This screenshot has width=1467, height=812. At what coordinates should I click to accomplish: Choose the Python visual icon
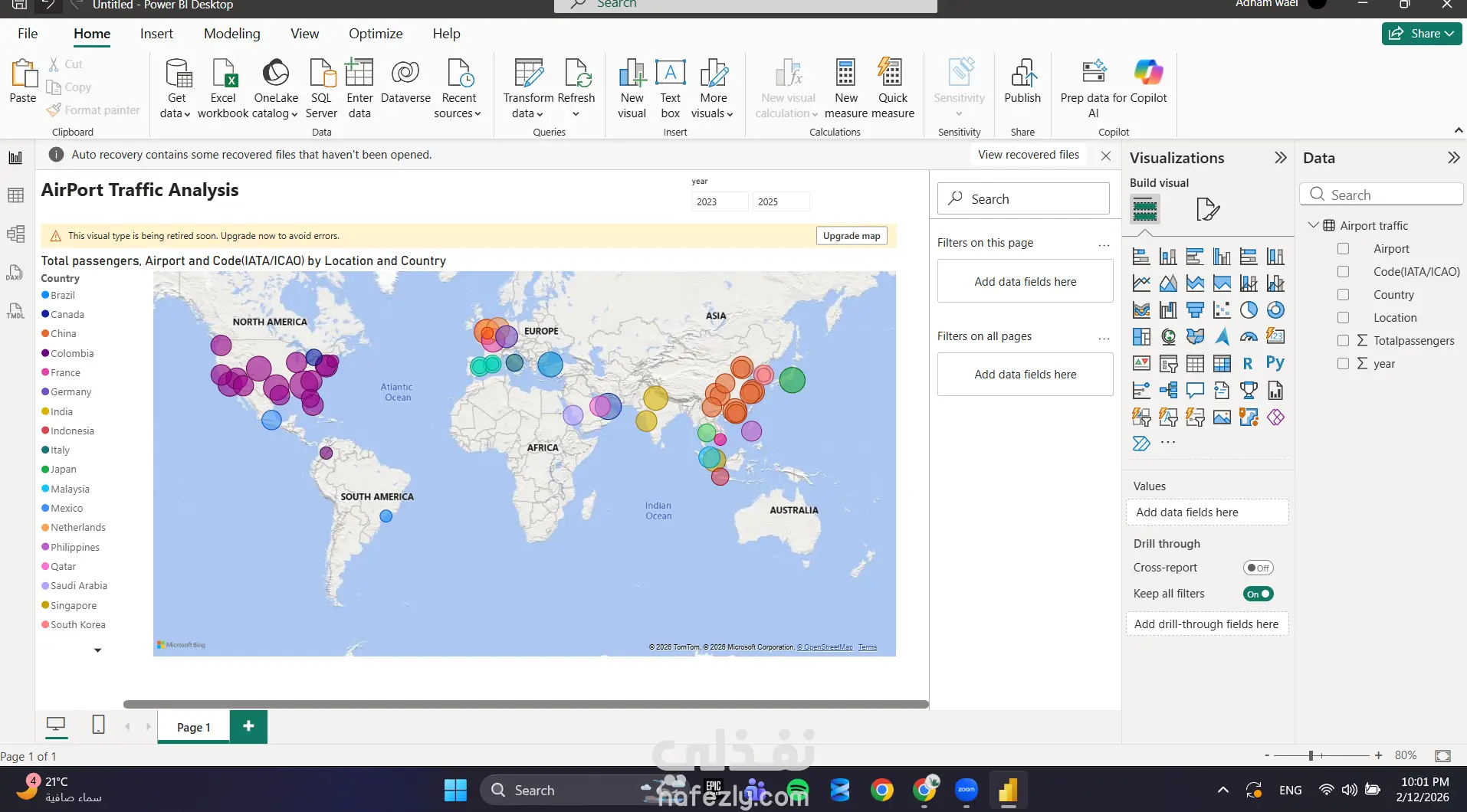pyautogui.click(x=1275, y=363)
